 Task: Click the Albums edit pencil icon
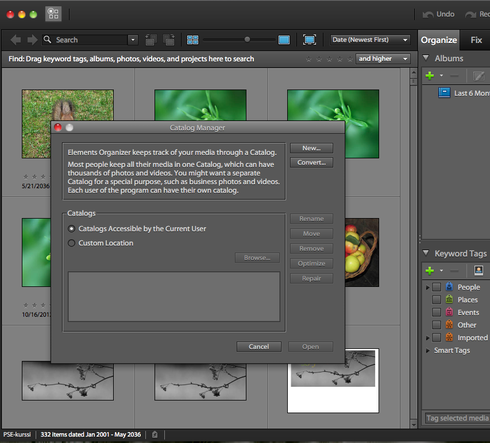coord(479,76)
